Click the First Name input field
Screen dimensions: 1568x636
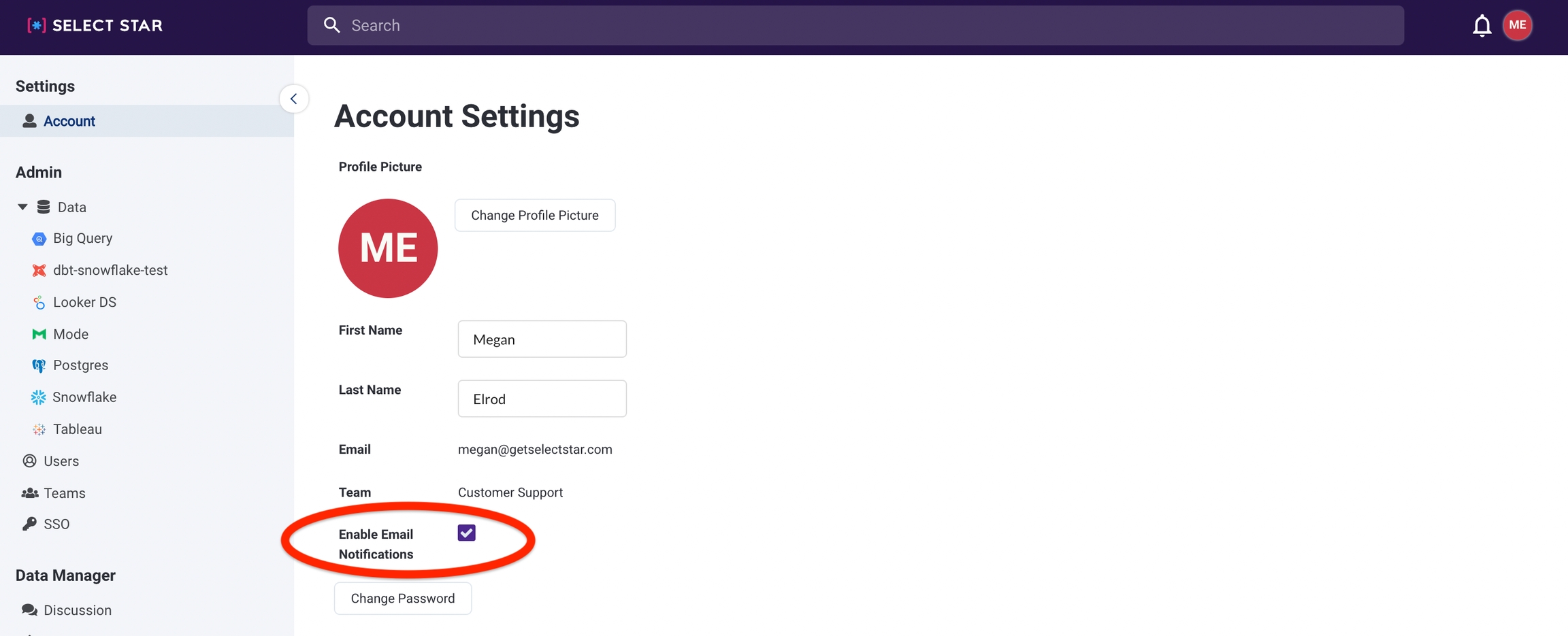point(542,339)
